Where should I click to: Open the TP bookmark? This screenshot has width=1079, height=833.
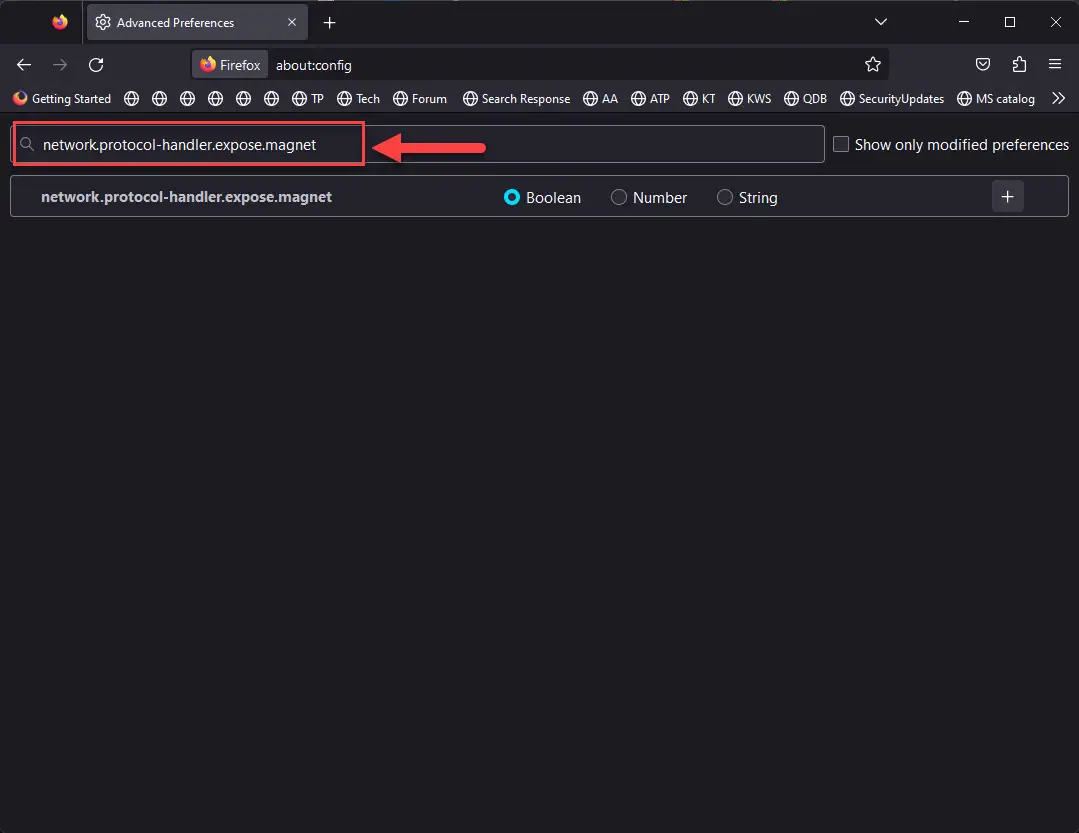[x=308, y=98]
